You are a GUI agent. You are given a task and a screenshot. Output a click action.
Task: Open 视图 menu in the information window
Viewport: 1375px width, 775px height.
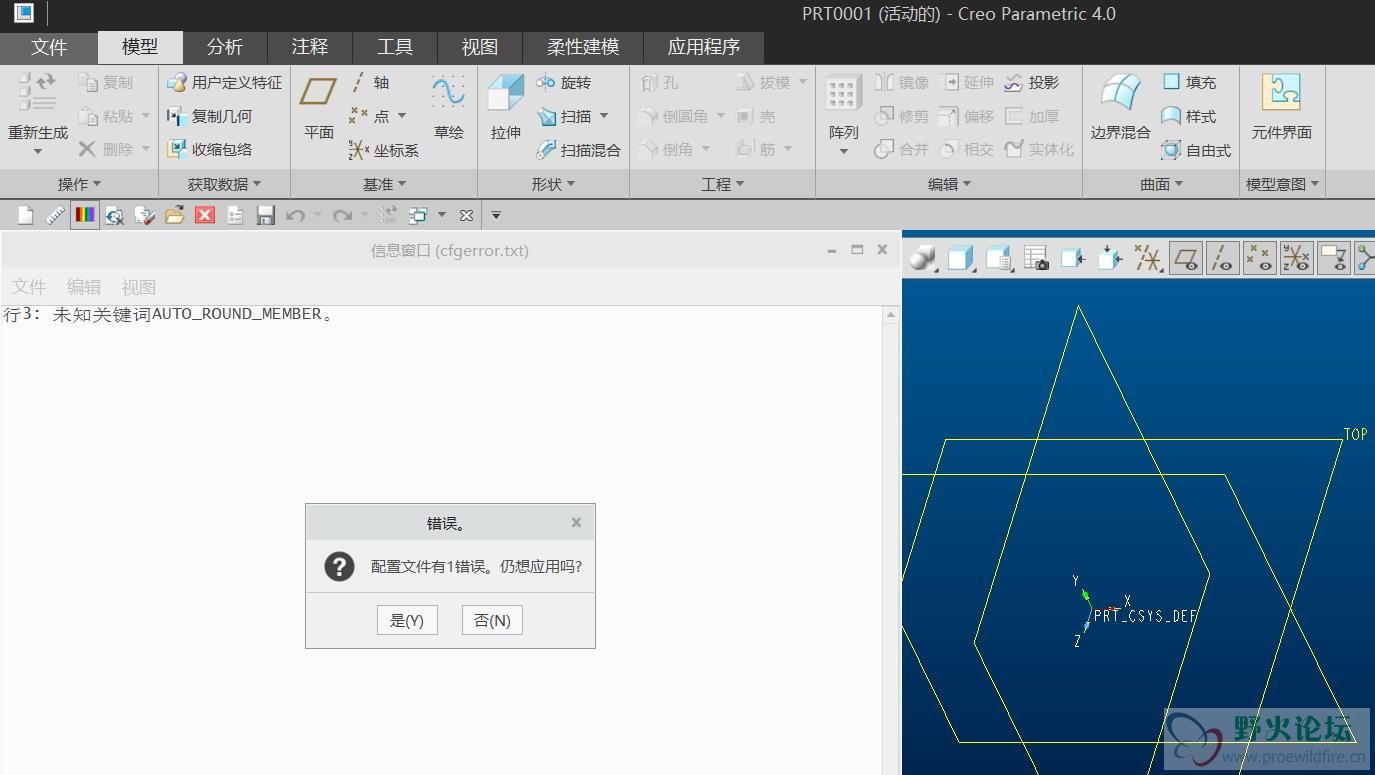(139, 287)
